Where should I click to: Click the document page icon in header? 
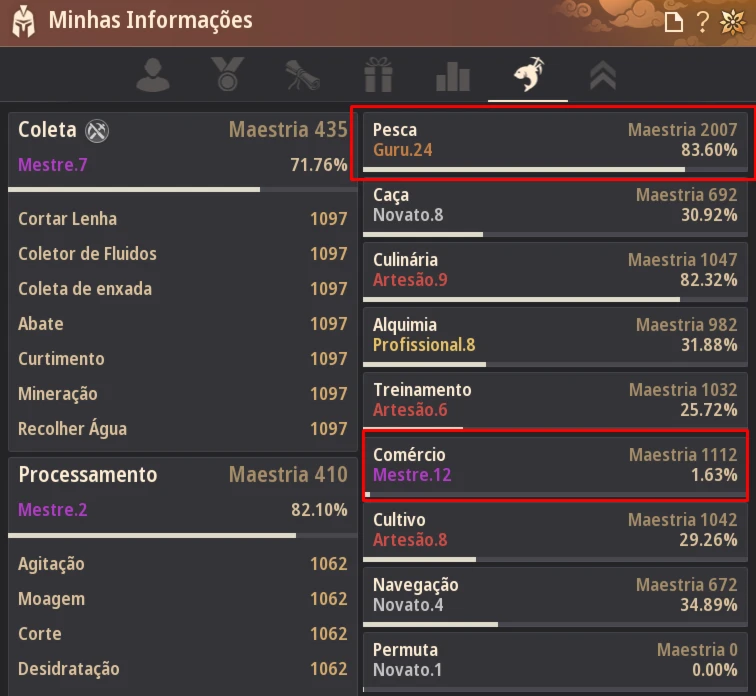point(674,22)
